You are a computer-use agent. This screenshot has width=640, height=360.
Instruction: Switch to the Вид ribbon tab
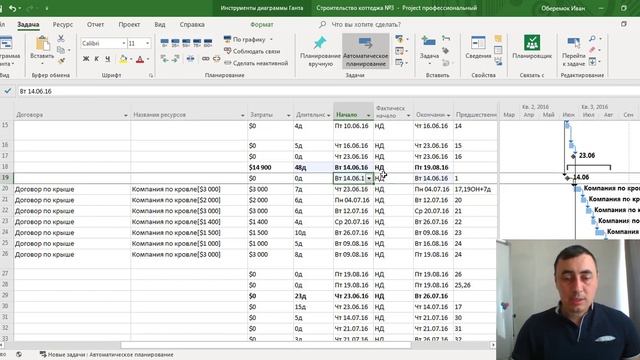point(160,24)
